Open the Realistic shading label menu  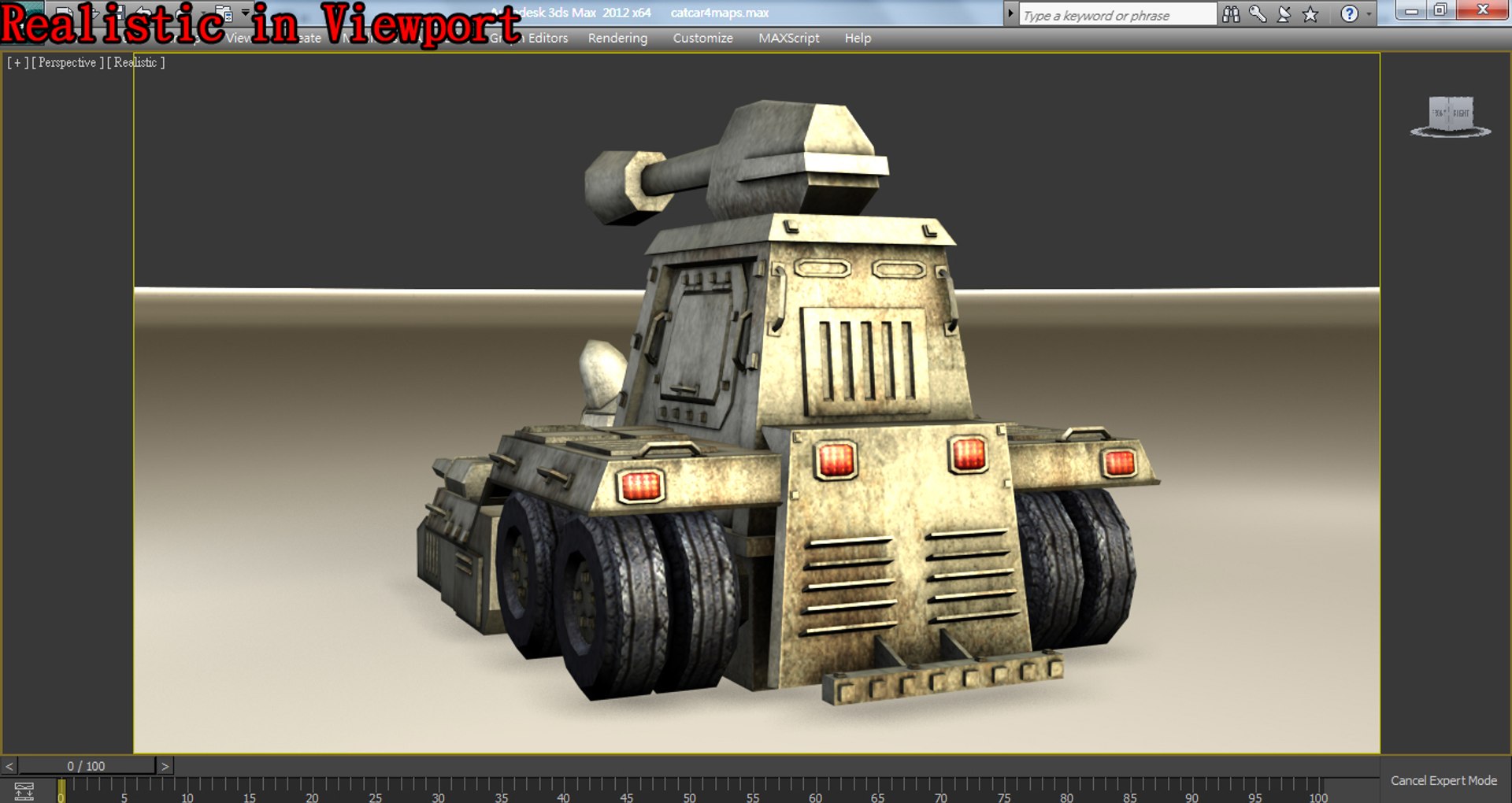(135, 62)
